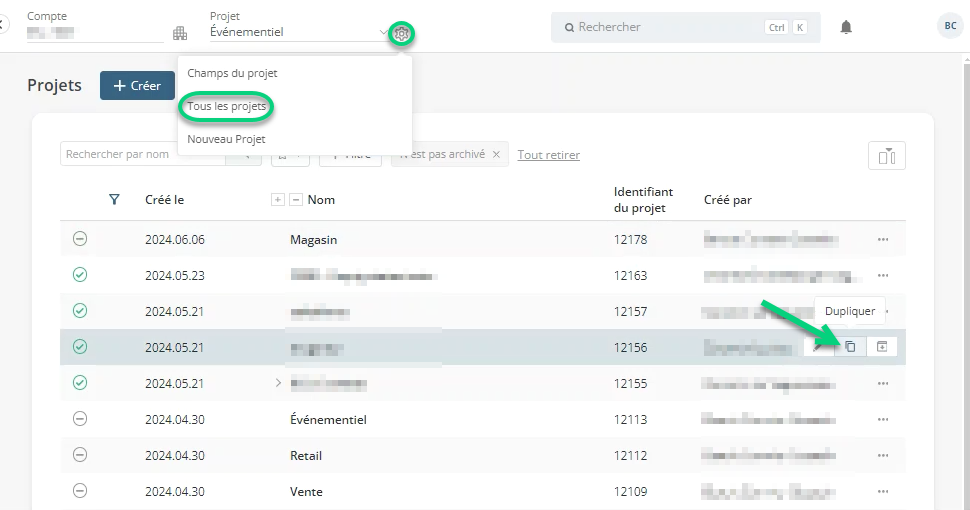970x510 pixels.
Task: Click the Tout retirer link
Action: tap(549, 155)
